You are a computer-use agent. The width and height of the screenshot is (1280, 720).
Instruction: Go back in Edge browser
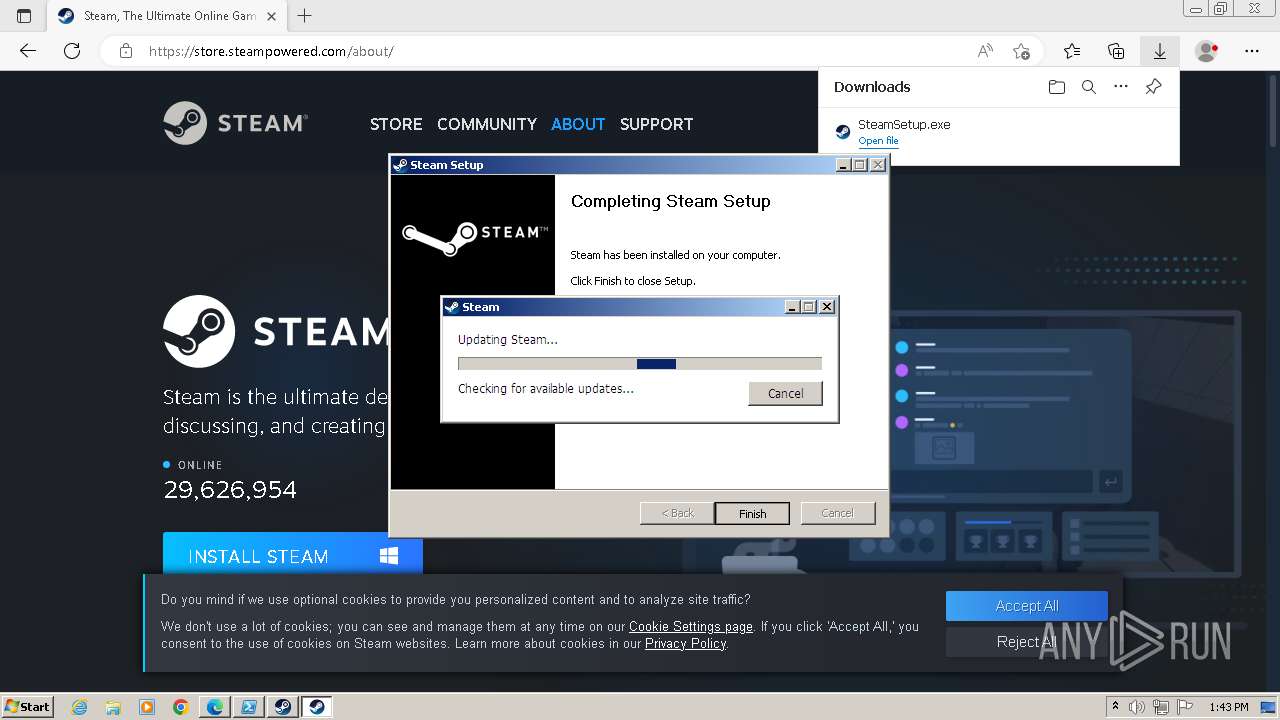[x=28, y=51]
